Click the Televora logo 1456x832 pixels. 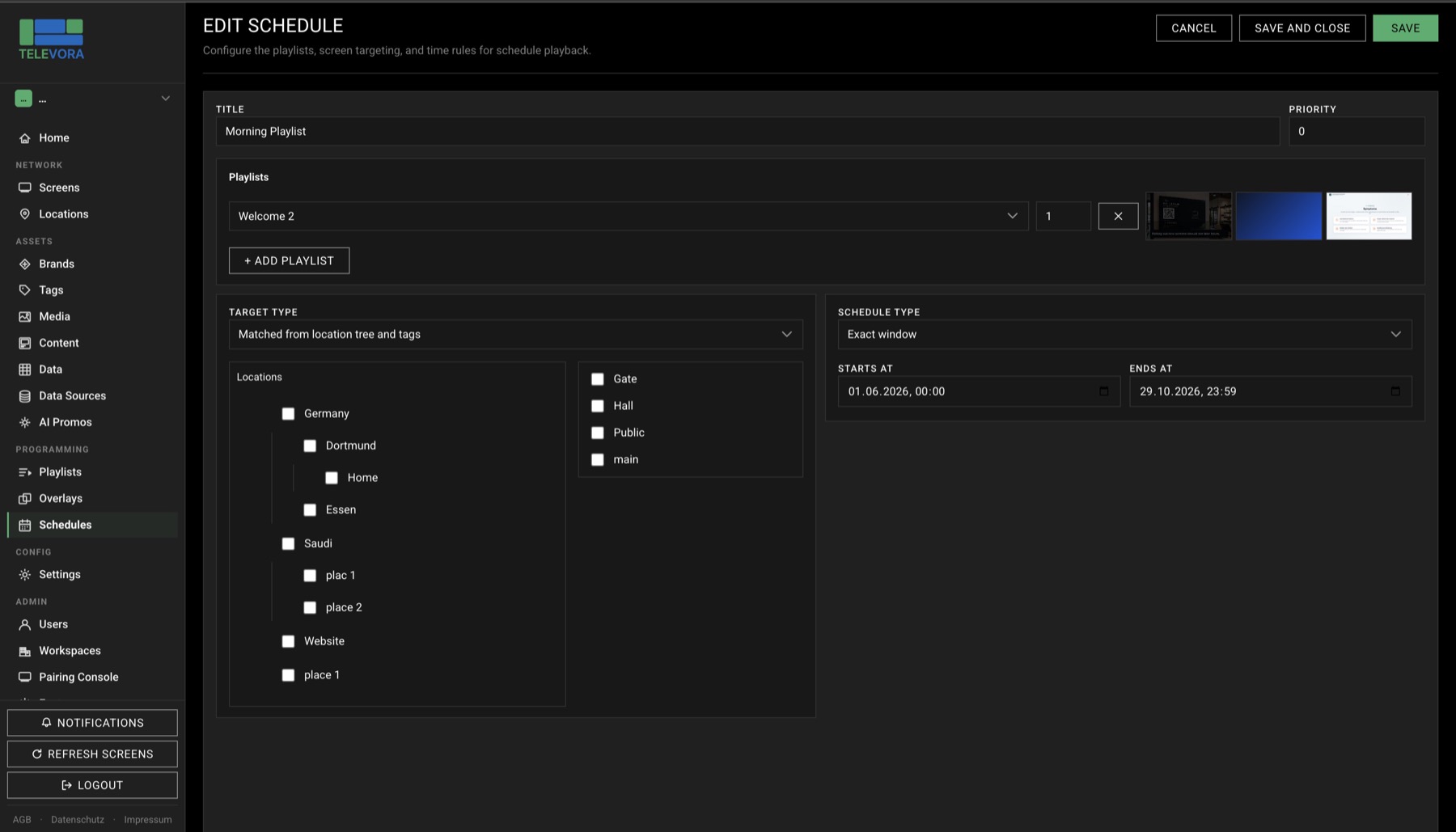click(x=51, y=39)
